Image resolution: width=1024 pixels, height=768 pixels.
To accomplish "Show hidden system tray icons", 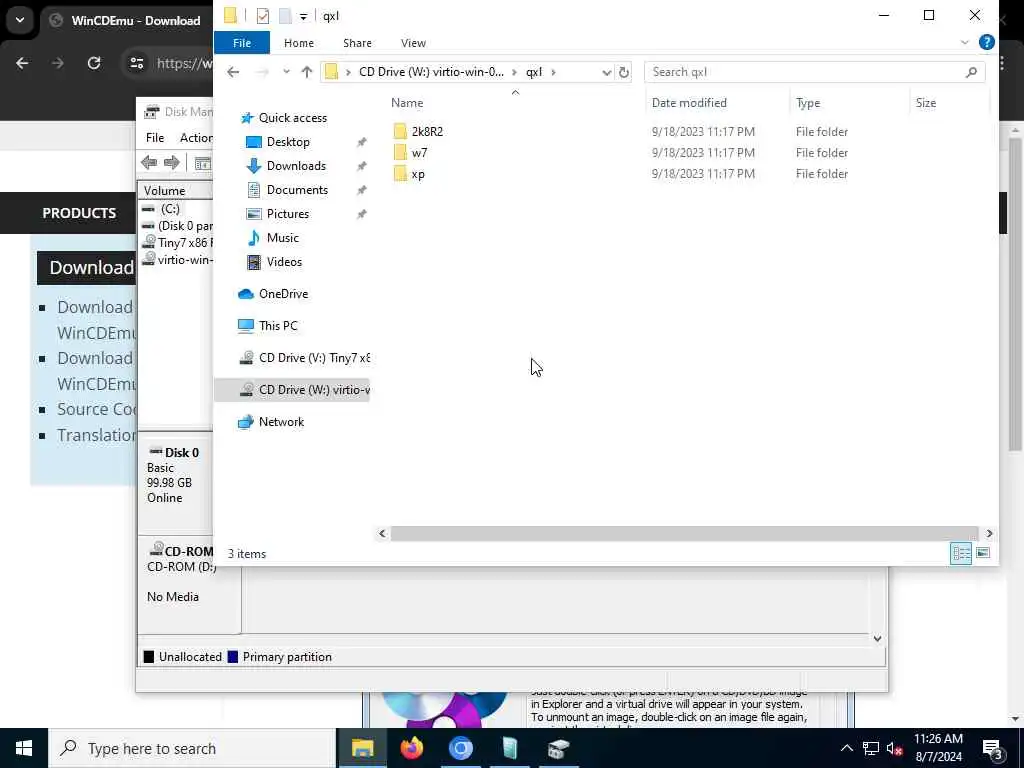I will [846, 748].
